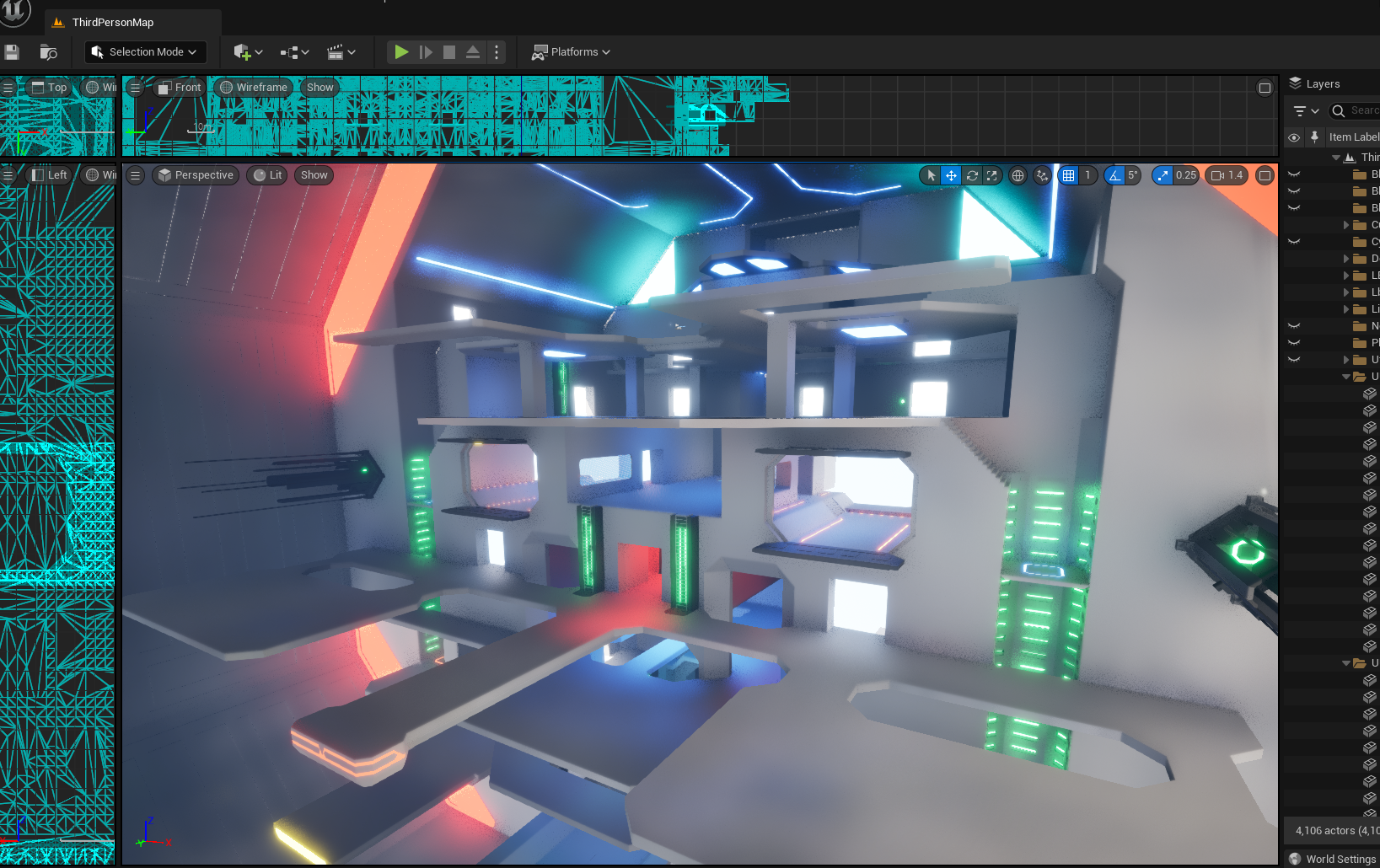The width and height of the screenshot is (1380, 868).
Task: Maximize the Perspective viewport
Action: (x=1265, y=175)
